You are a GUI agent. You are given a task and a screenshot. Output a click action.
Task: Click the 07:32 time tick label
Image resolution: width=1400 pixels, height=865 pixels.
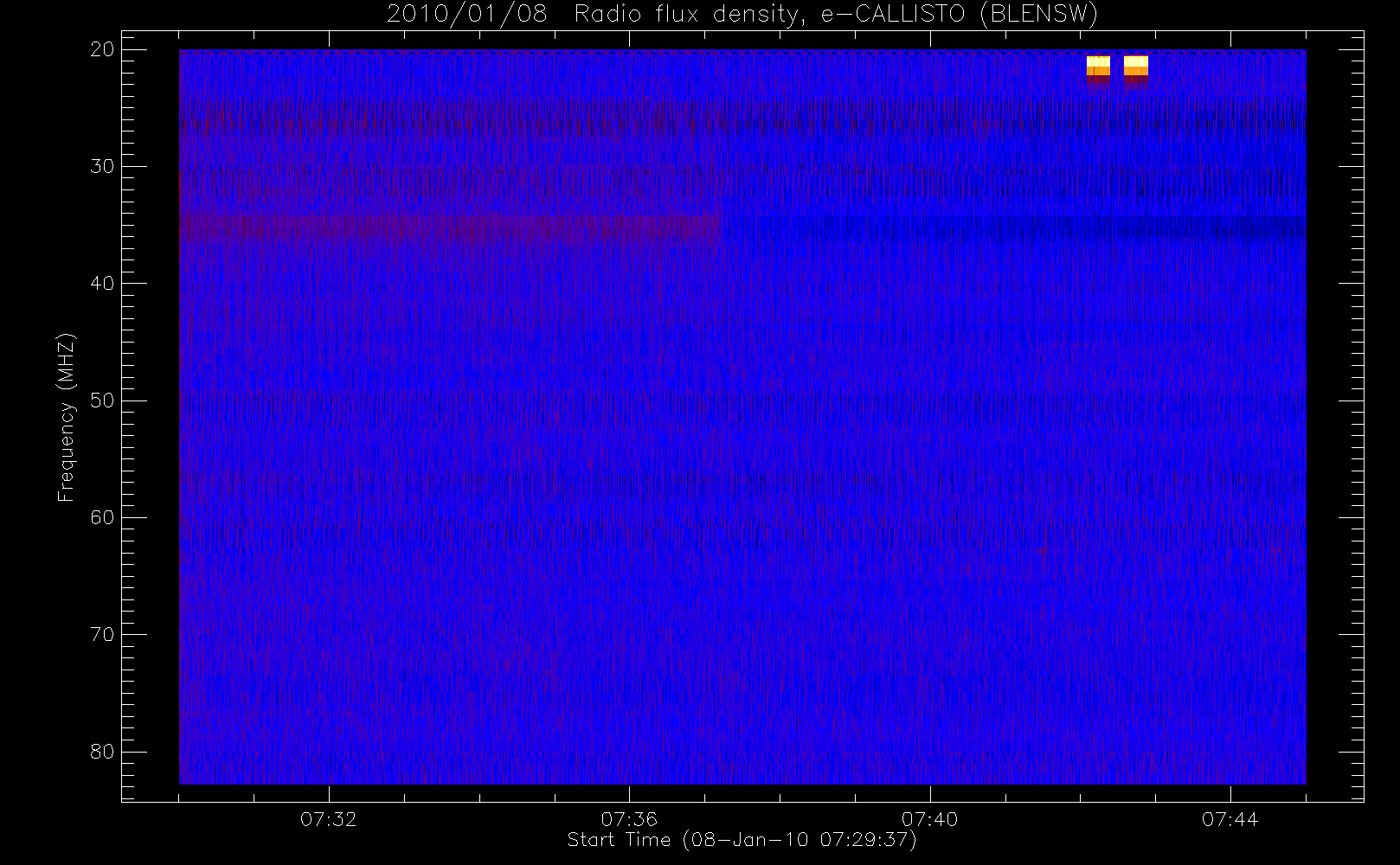click(x=328, y=819)
